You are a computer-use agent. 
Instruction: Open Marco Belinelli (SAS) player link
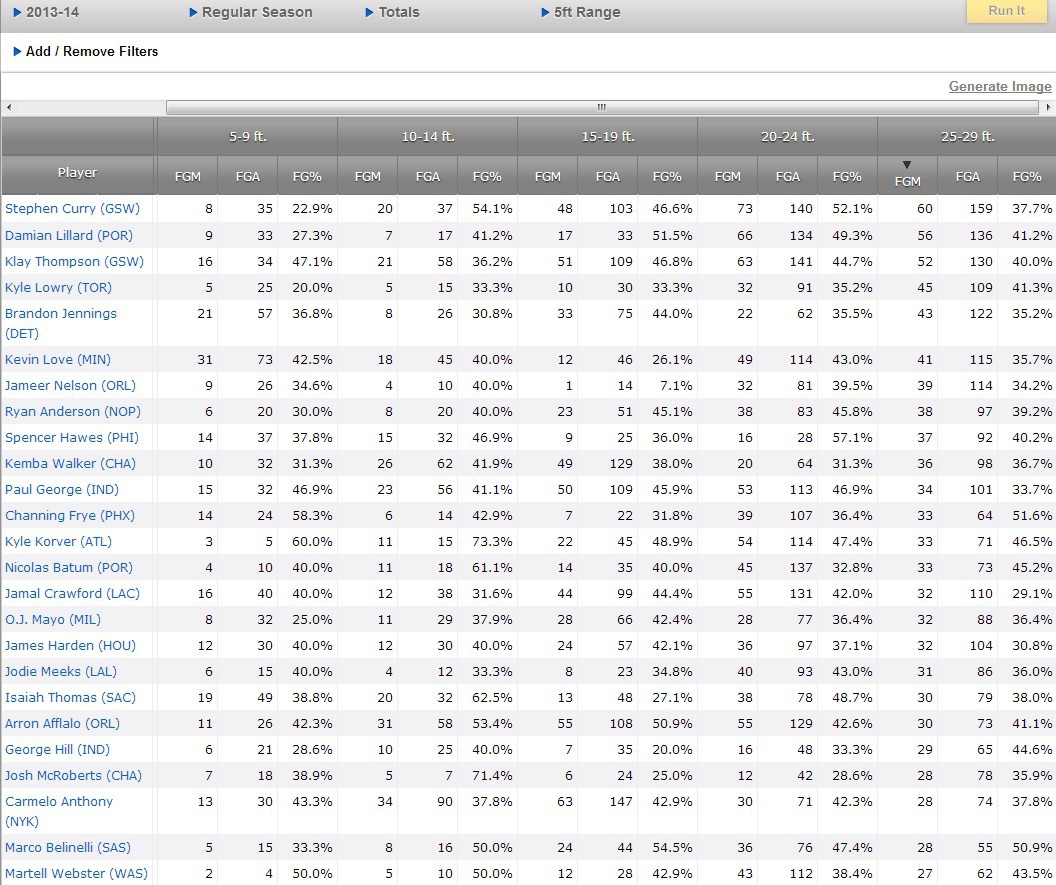pos(68,848)
